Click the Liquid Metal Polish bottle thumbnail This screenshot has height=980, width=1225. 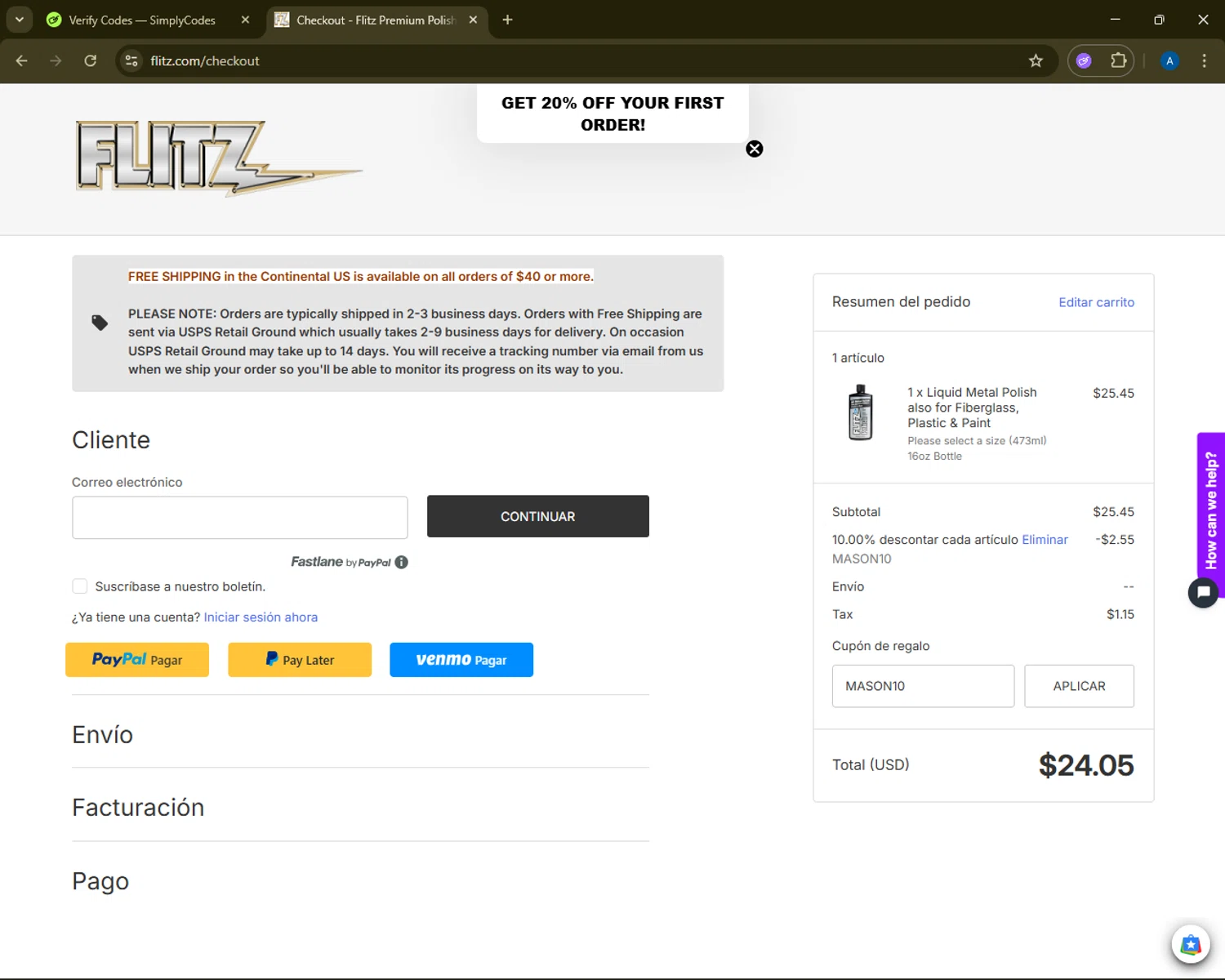coord(860,413)
